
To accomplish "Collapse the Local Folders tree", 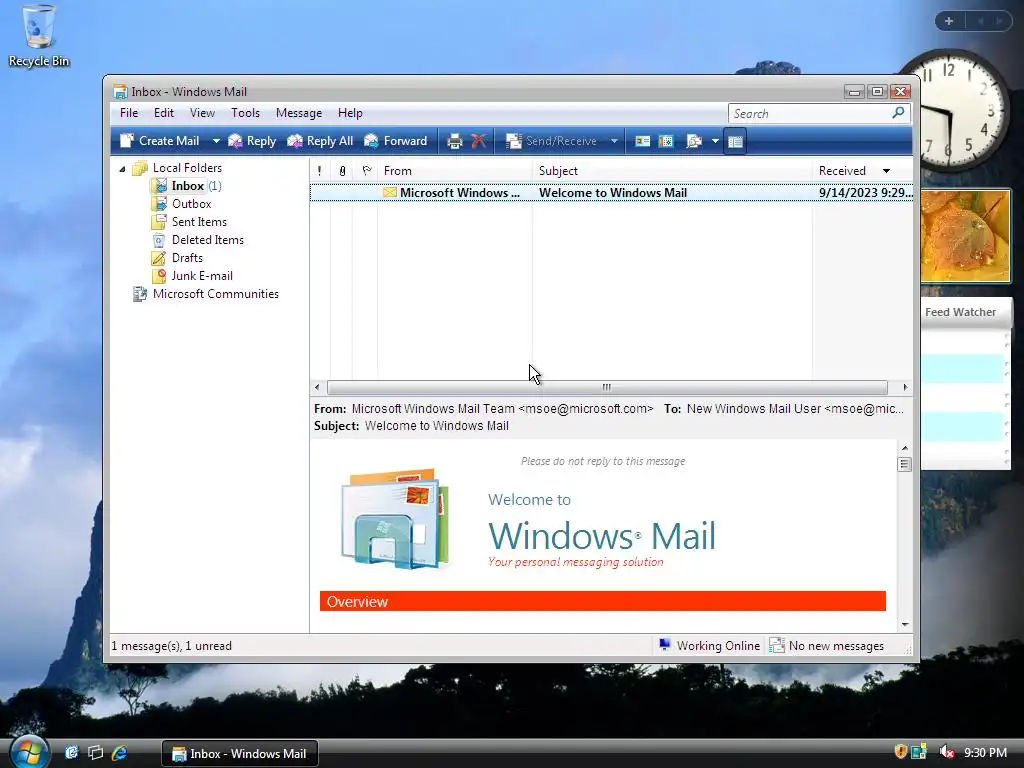I will [x=122, y=168].
